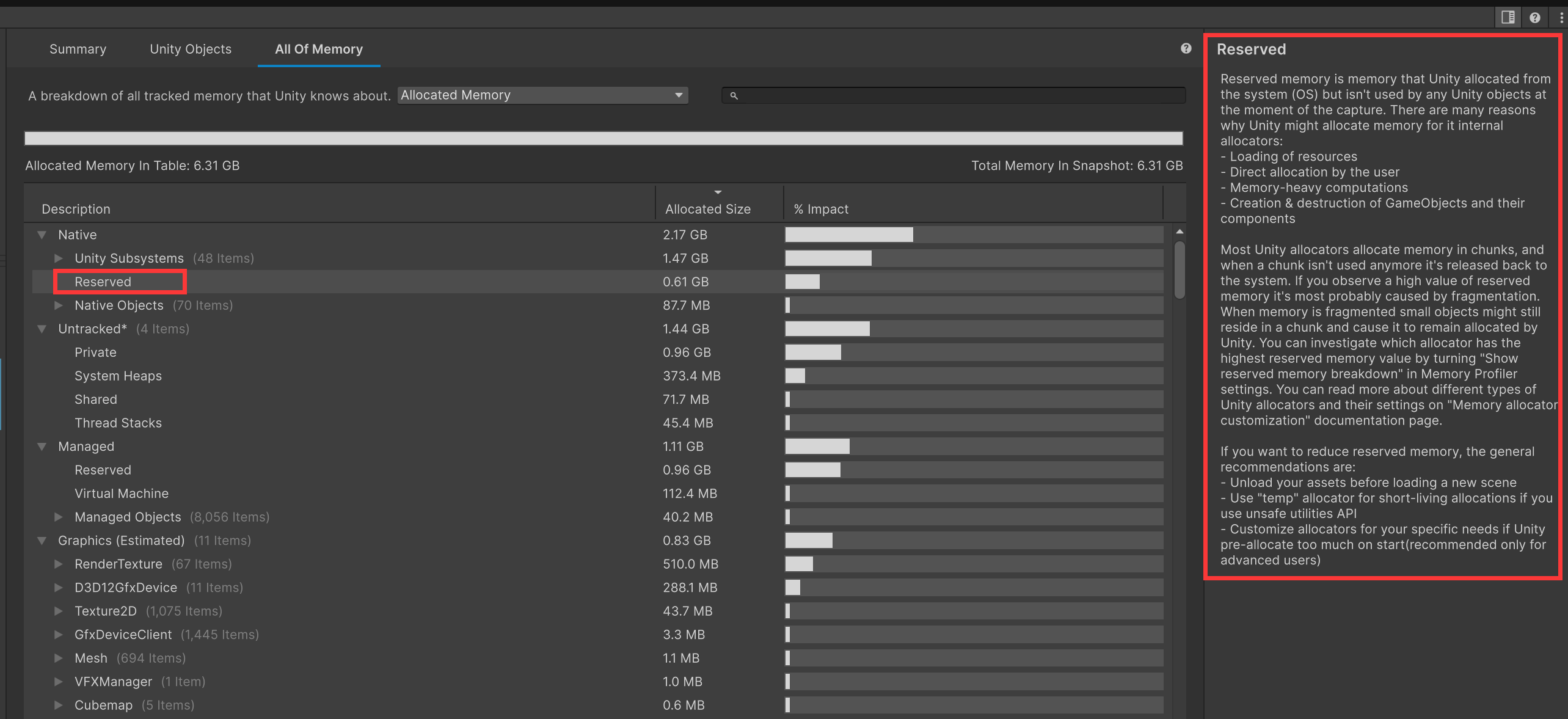Switch to the Summary tab
Viewport: 1568px width, 719px height.
coord(78,49)
